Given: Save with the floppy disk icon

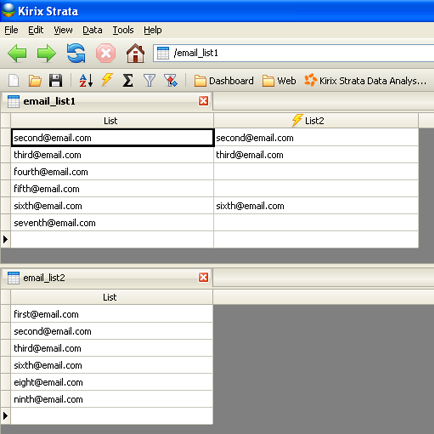Looking at the screenshot, I should [56, 81].
